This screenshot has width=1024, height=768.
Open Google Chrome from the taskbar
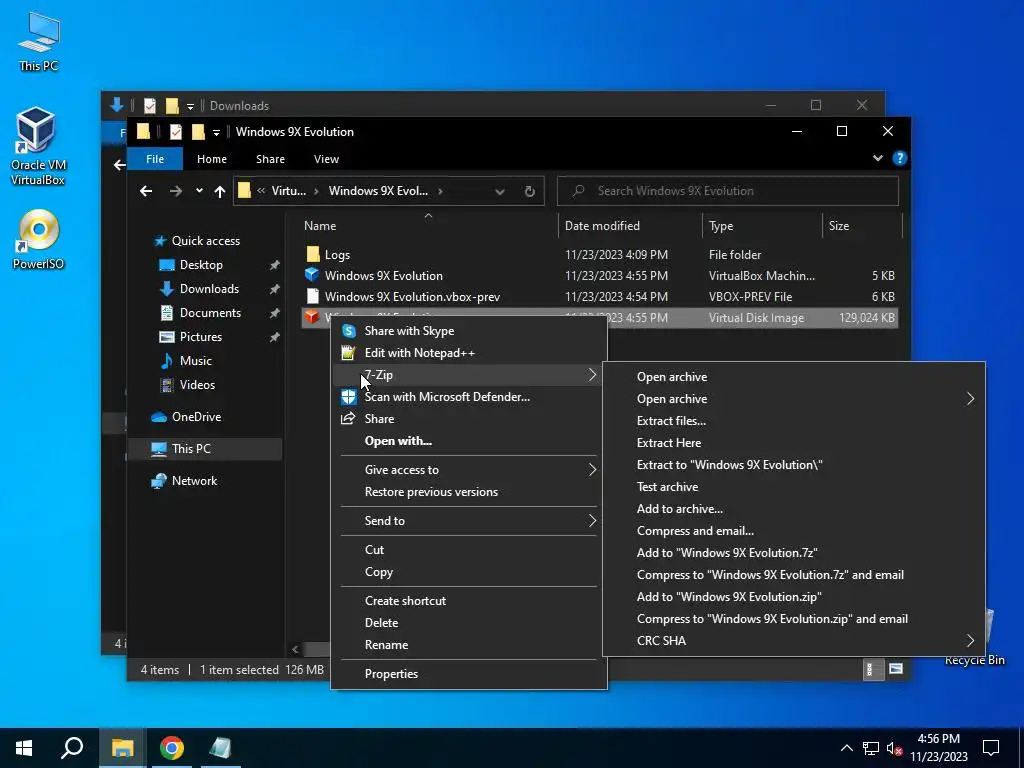172,748
